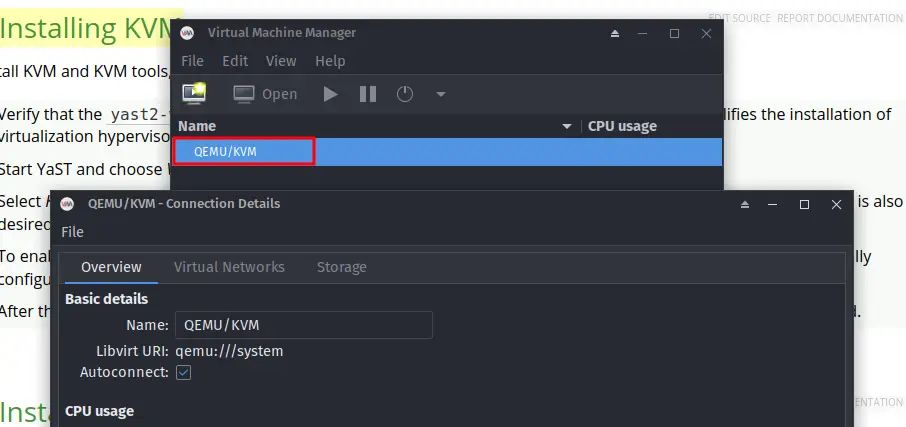Open File menu in Virtual Machine Manager

(192, 61)
